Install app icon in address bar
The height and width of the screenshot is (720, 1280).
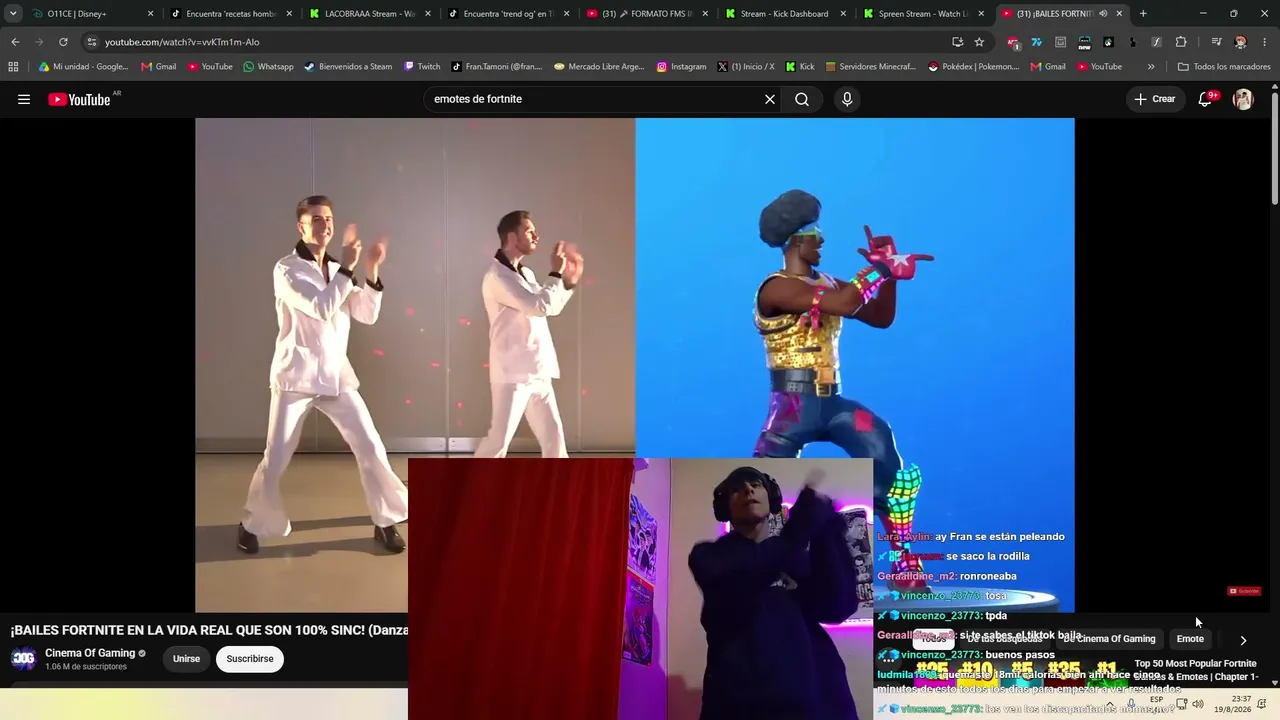click(x=957, y=42)
